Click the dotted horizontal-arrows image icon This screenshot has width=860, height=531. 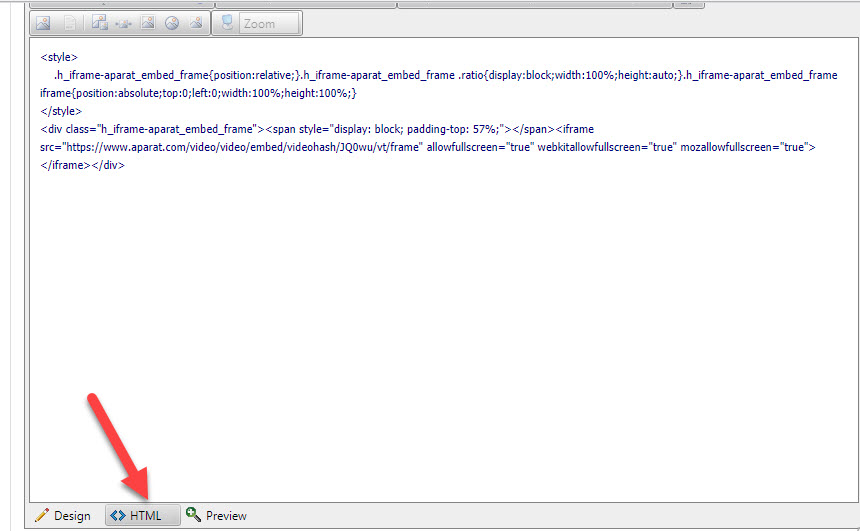click(124, 23)
